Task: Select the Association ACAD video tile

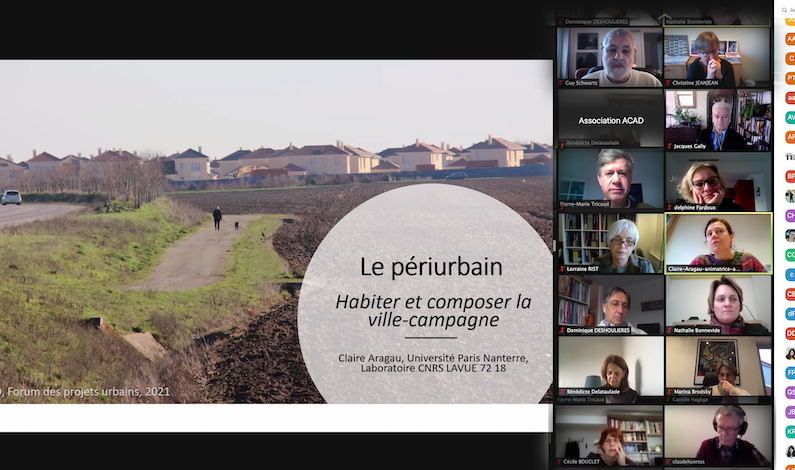Action: (610, 119)
